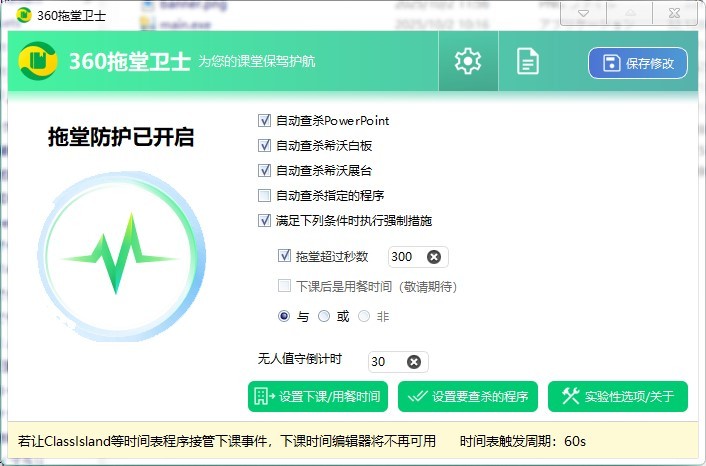Enable 自动查杀指定的程序 checkbox
The width and height of the screenshot is (706, 466).
pyautogui.click(x=265, y=196)
